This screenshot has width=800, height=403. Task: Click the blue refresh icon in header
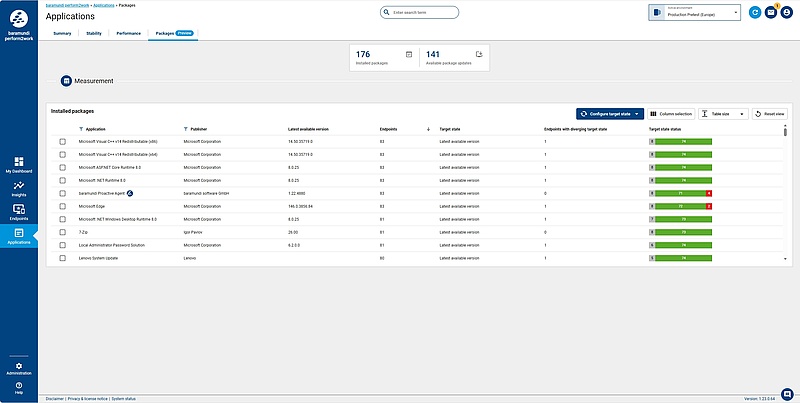coord(756,13)
